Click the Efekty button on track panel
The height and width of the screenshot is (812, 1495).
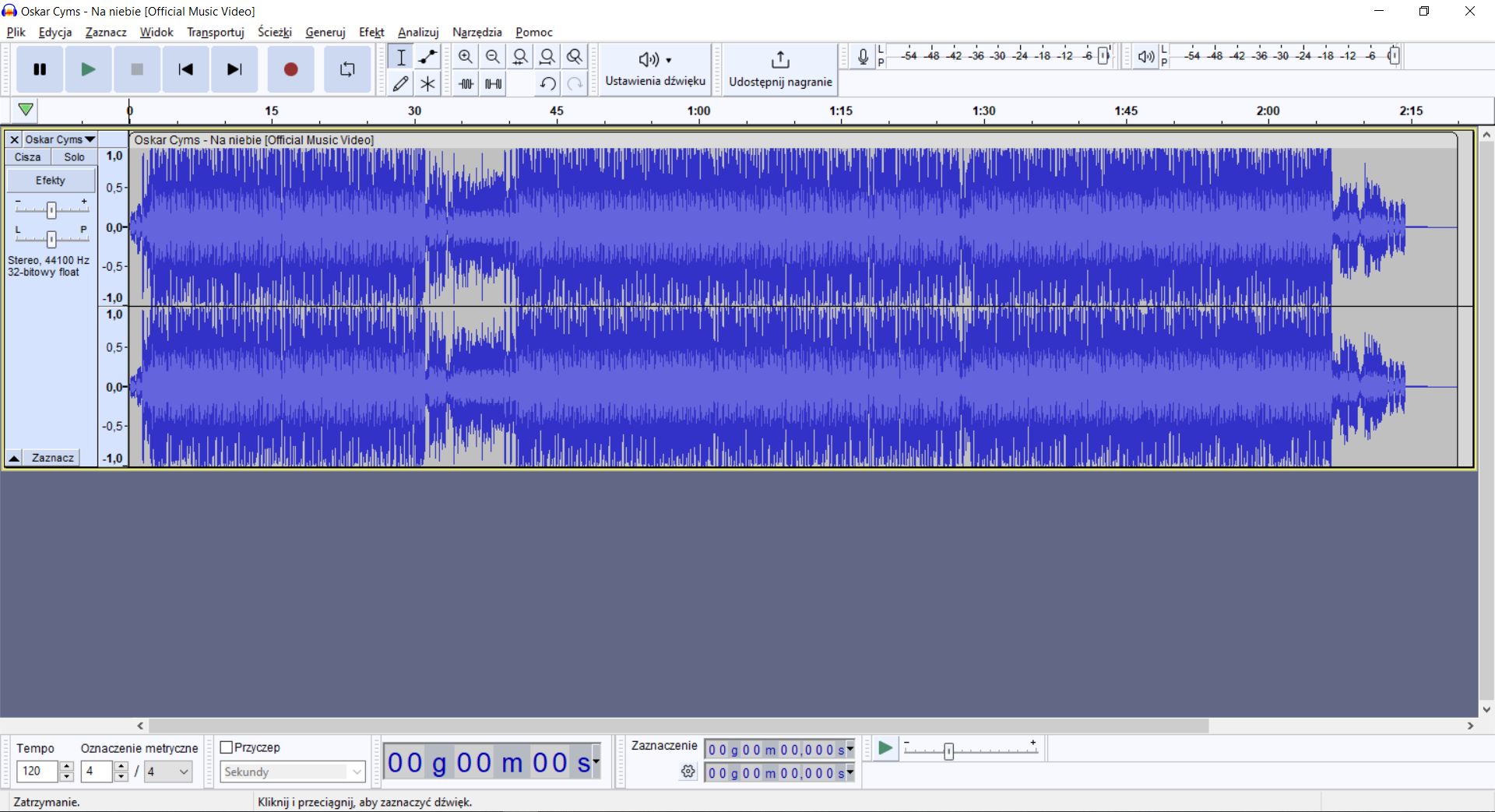[51, 180]
